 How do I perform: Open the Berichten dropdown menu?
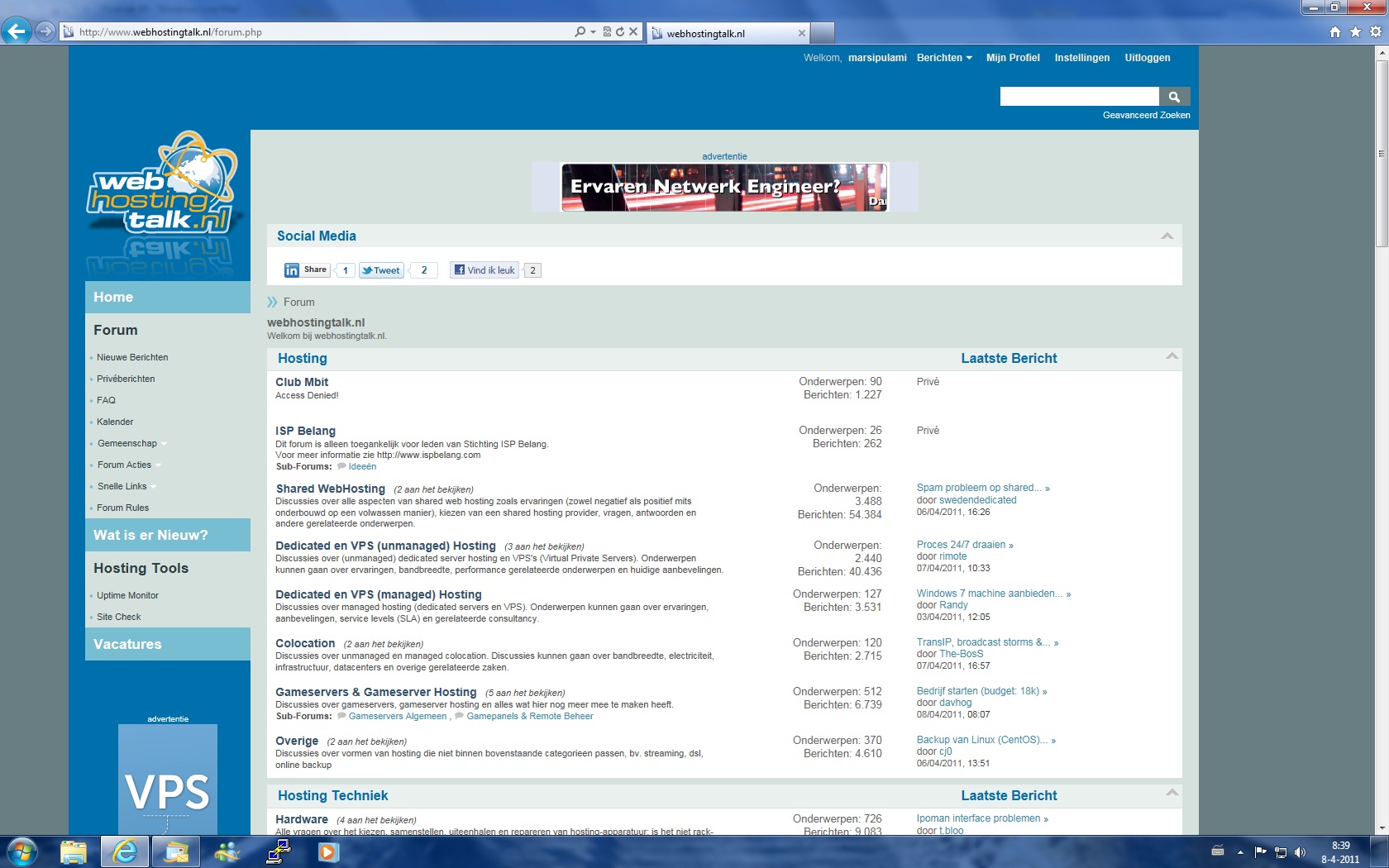(x=944, y=58)
